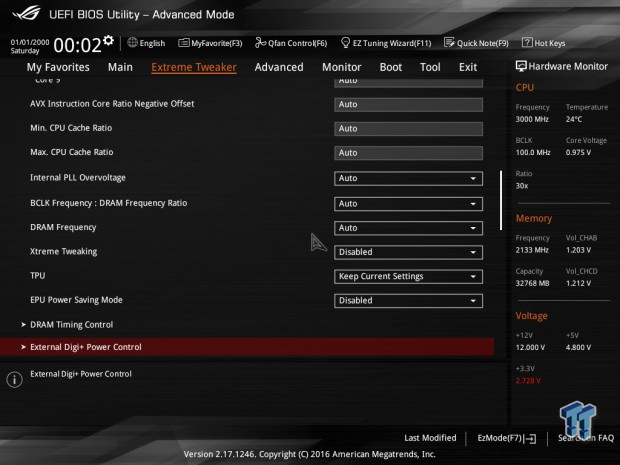Click the ROG logo

26,13
